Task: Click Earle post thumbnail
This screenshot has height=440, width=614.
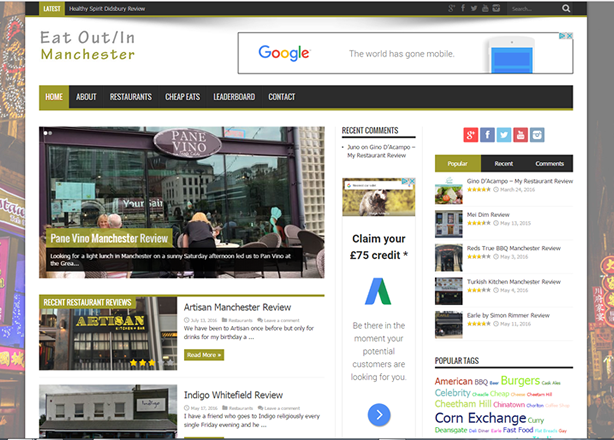Action: 449,325
